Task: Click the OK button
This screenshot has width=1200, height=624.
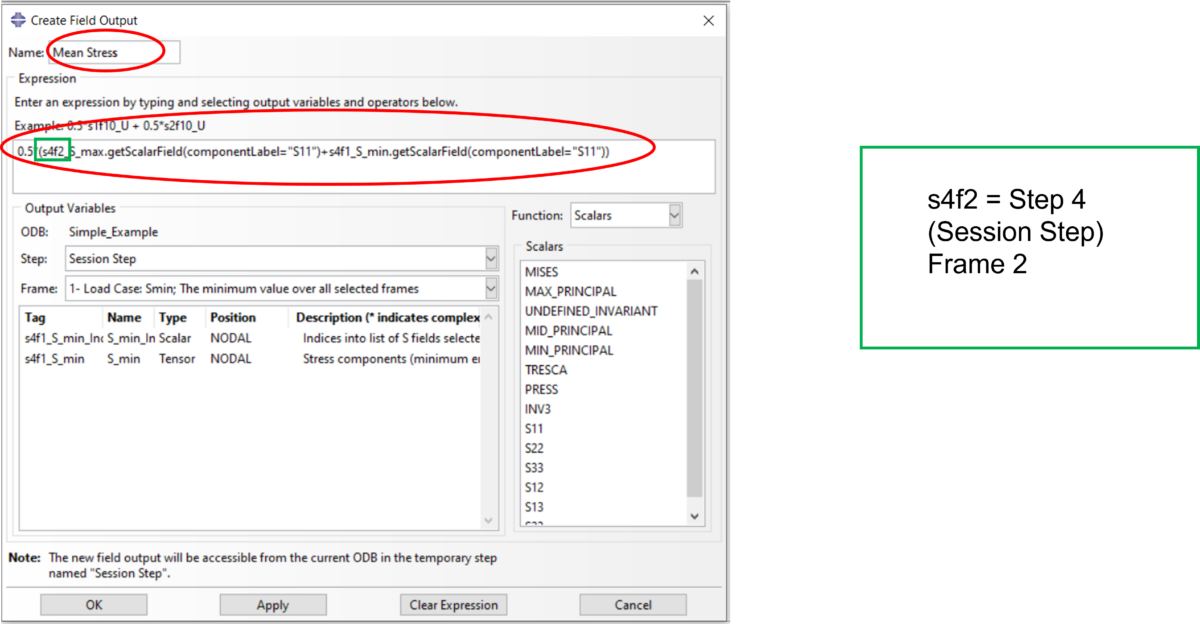Action: (x=93, y=604)
